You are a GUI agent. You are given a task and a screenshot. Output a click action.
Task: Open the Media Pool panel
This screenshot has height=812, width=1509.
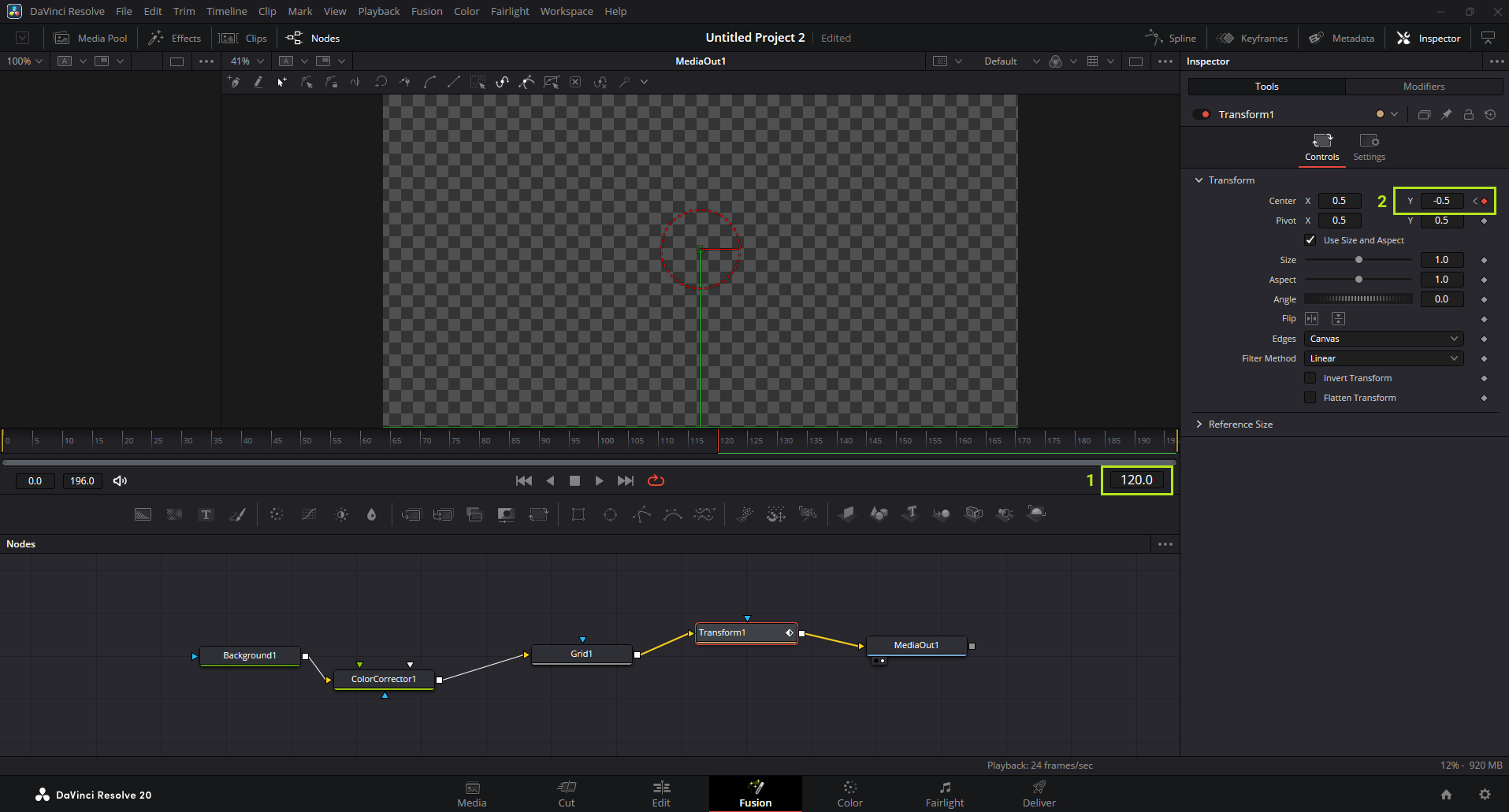coord(91,38)
